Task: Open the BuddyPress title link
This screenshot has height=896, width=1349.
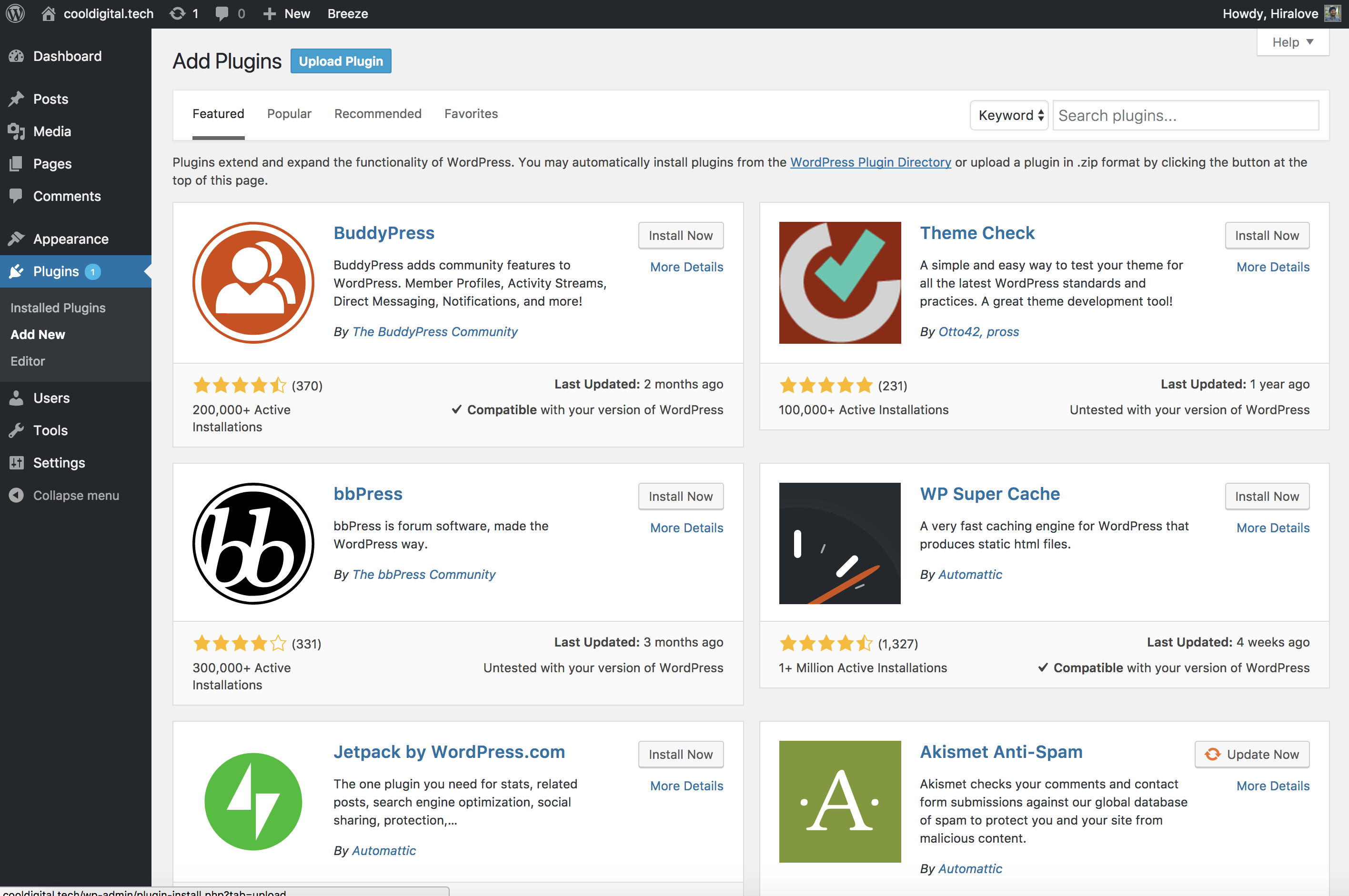Action: [384, 233]
